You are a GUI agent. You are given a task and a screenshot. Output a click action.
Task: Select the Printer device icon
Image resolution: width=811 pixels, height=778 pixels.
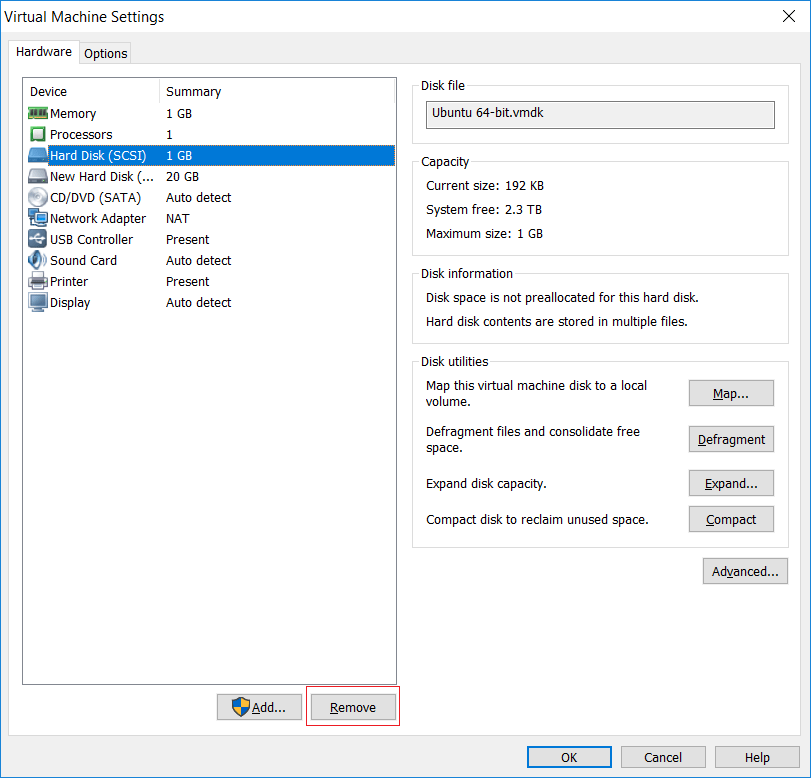coord(38,281)
